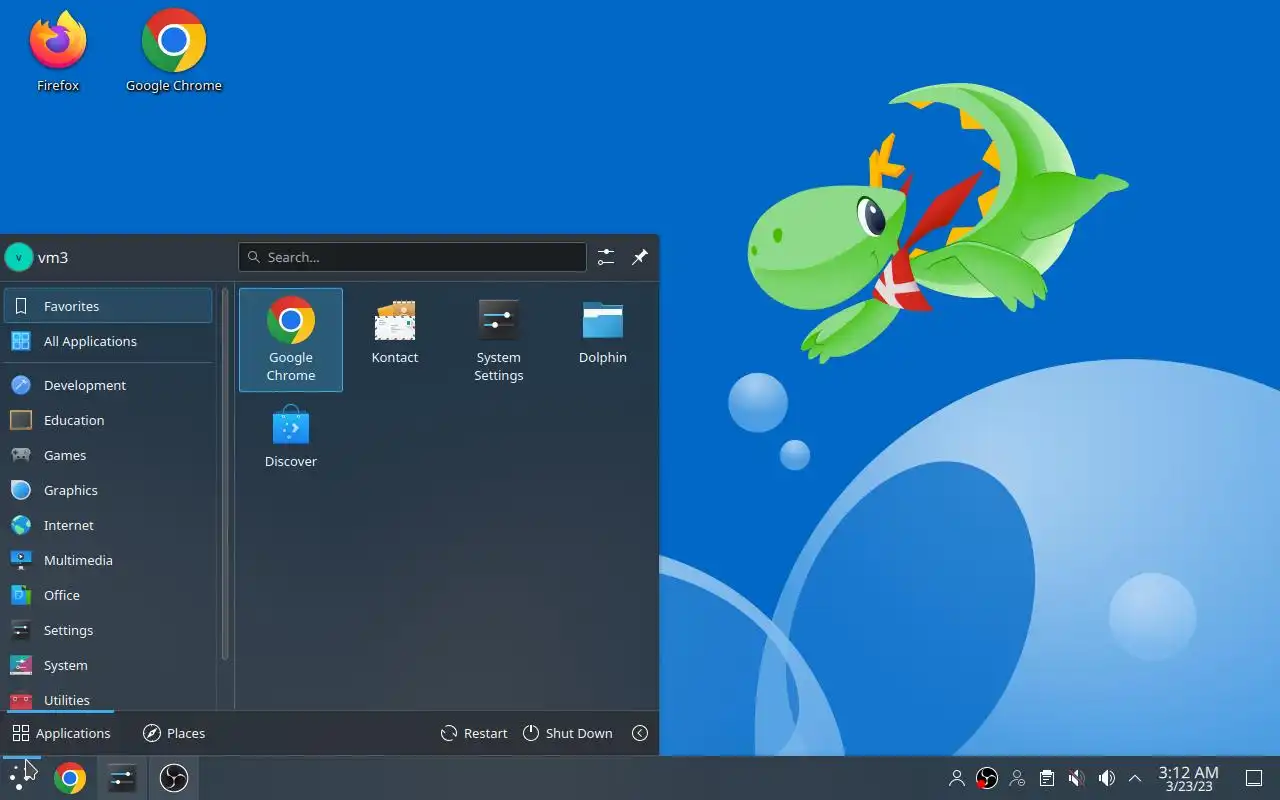Open the Internet category
1280x800 pixels.
[x=108, y=525]
